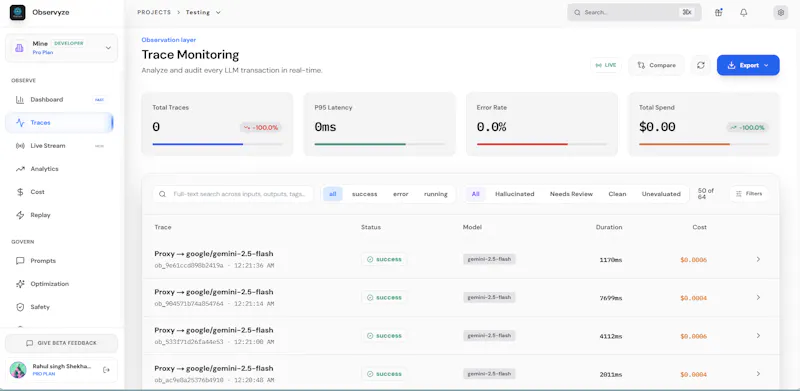Open the Dashboard sidebar item
800x391 pixels.
tap(59, 100)
